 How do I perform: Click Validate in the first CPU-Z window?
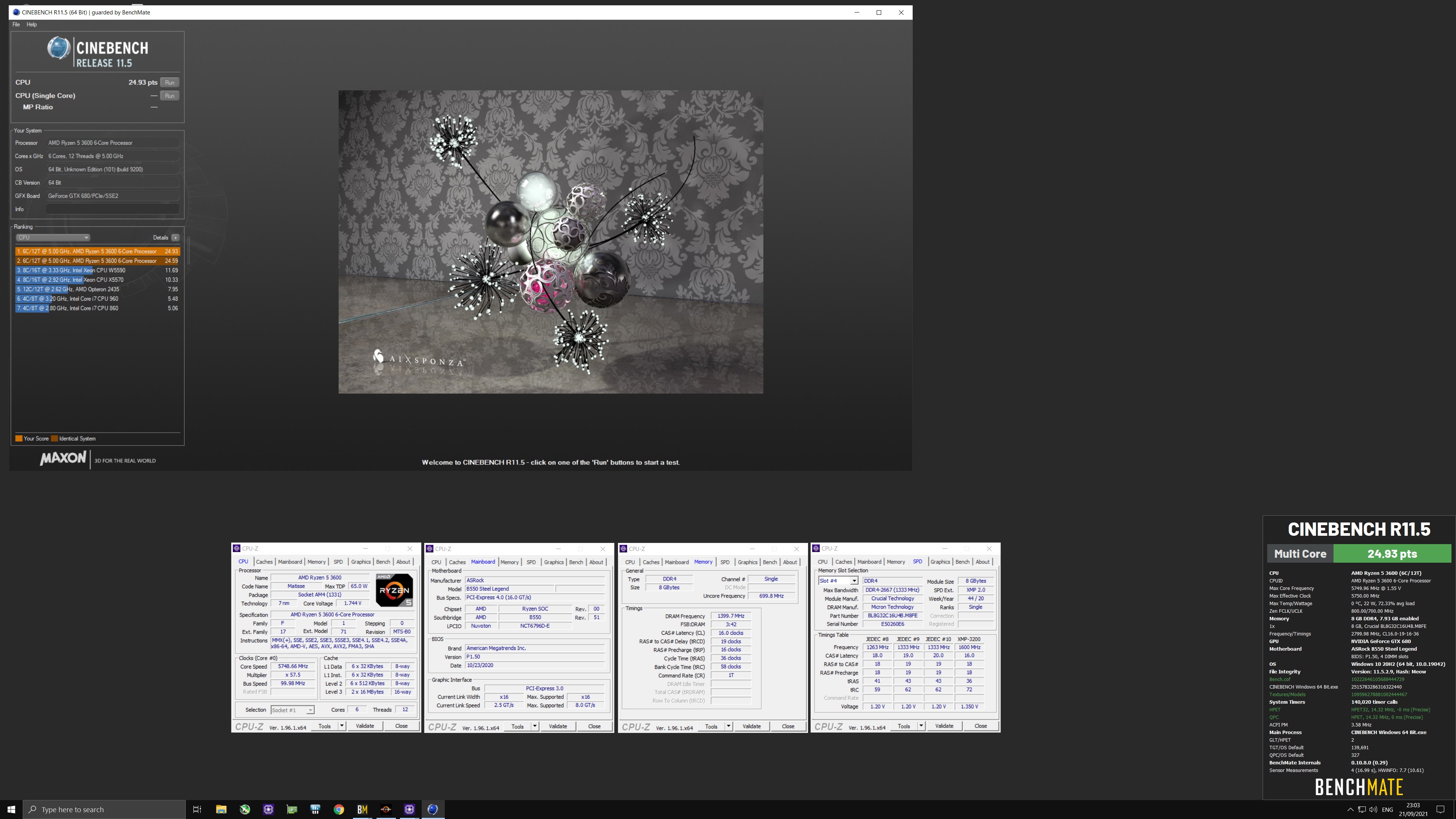tap(364, 726)
